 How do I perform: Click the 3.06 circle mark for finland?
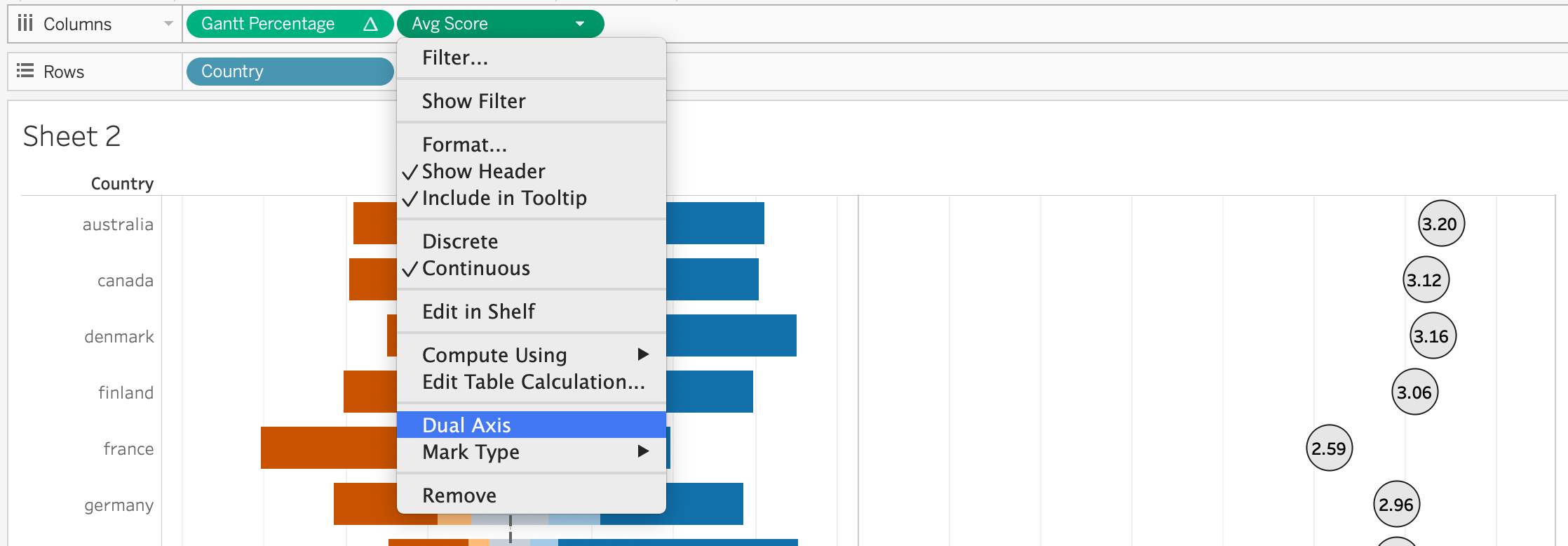tap(1414, 392)
